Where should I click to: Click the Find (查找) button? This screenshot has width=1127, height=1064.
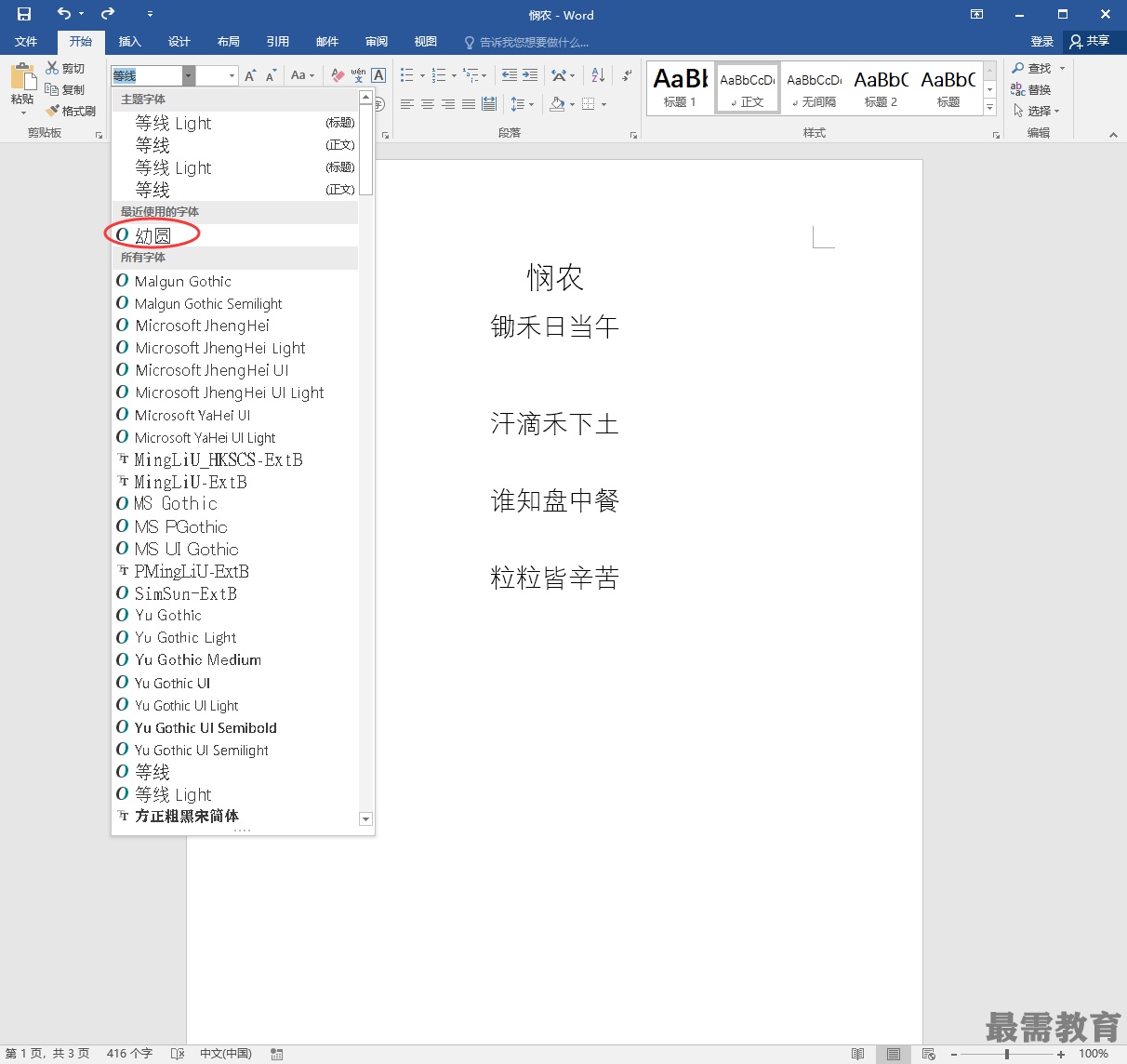1032,68
